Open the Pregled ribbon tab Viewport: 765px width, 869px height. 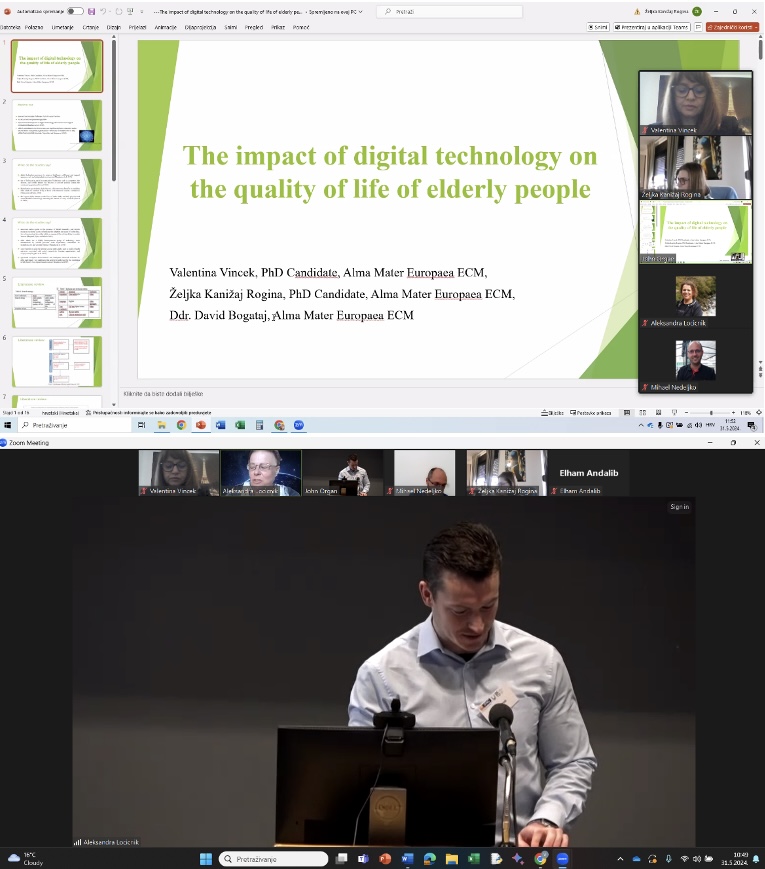pyautogui.click(x=254, y=27)
